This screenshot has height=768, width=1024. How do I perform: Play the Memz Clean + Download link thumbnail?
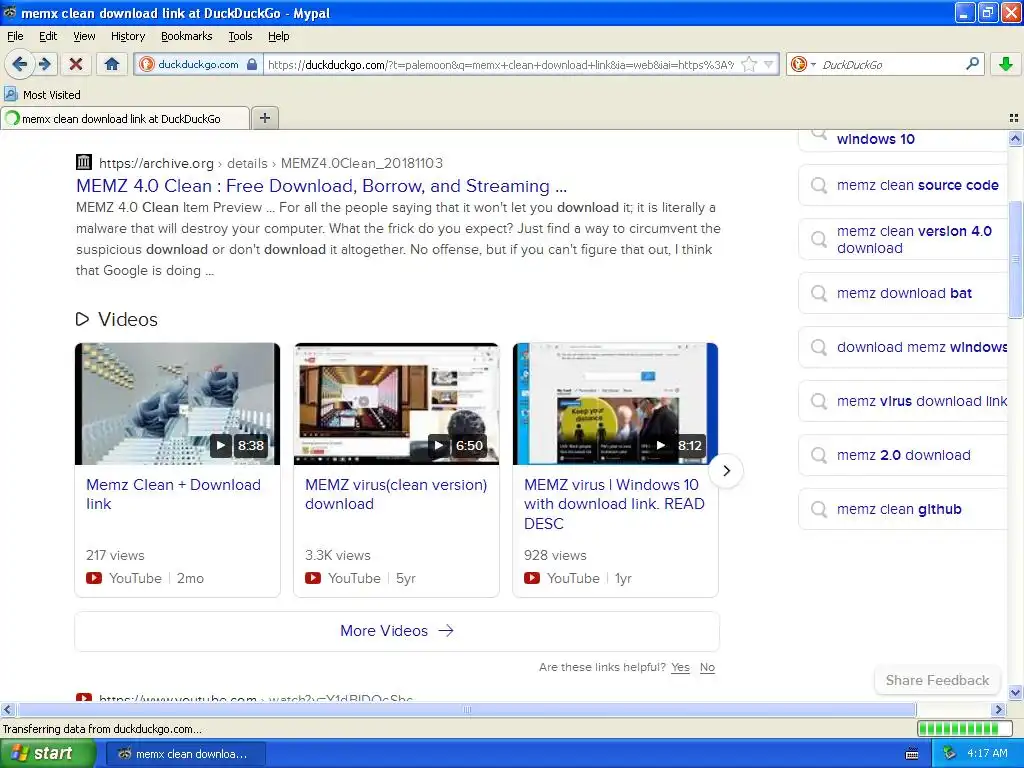(x=177, y=404)
